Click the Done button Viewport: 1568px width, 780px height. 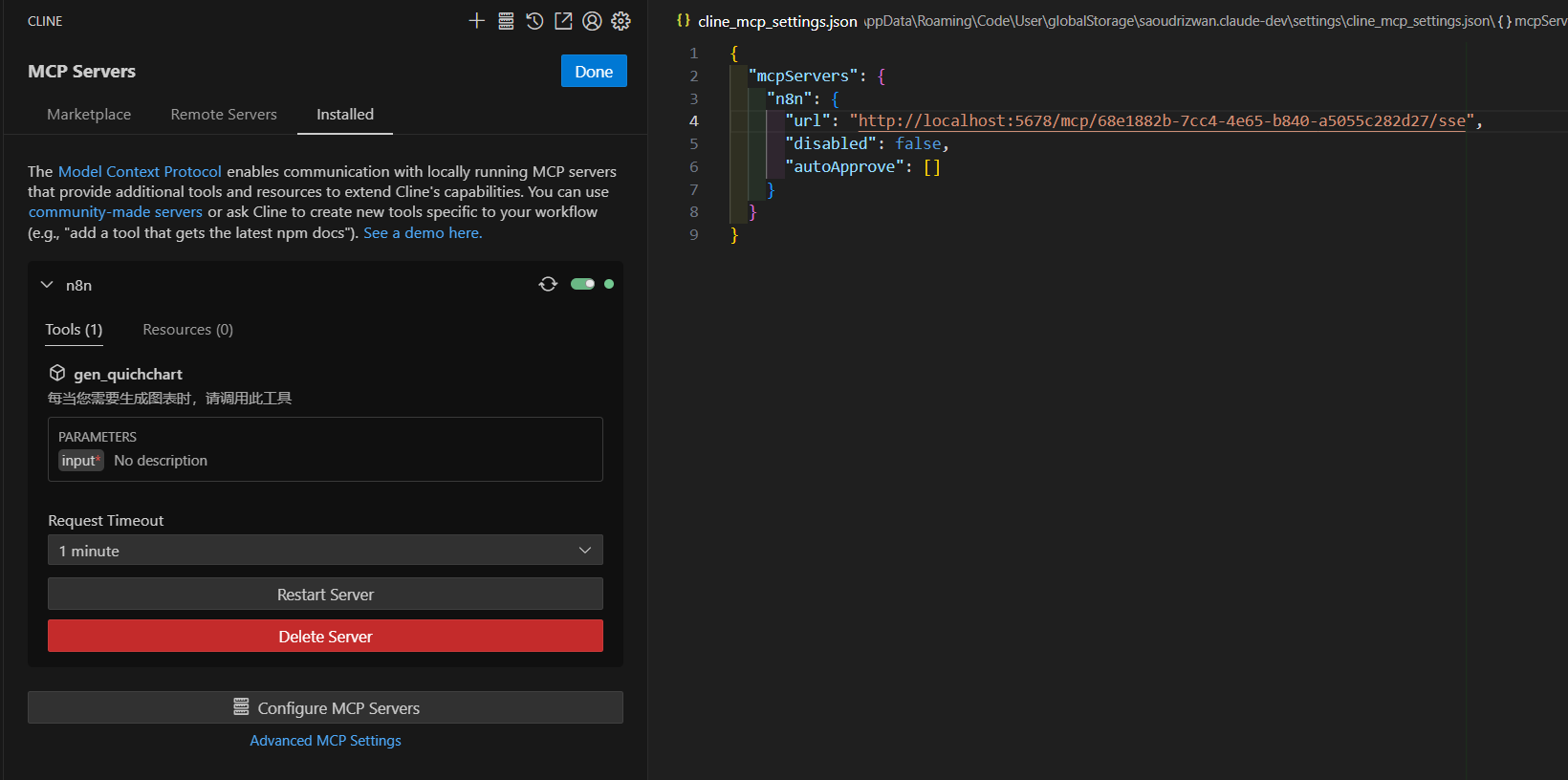pos(594,71)
